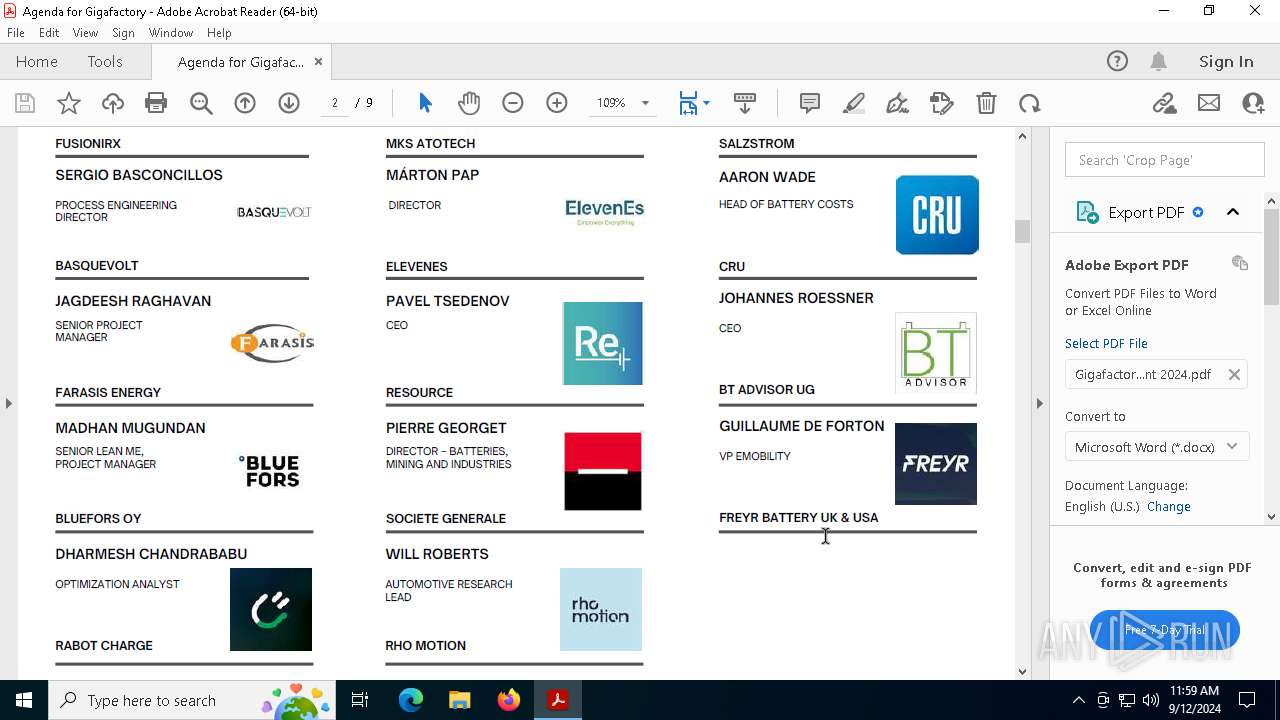Open the sign document pen tool
This screenshot has height=720, width=1280.
[898, 103]
